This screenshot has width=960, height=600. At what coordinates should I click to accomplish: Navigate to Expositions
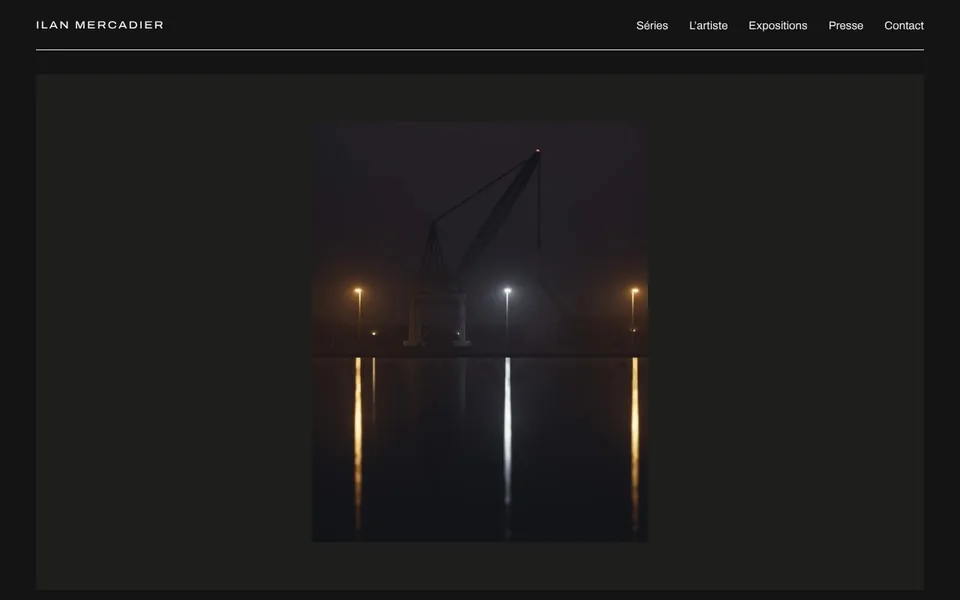point(778,26)
